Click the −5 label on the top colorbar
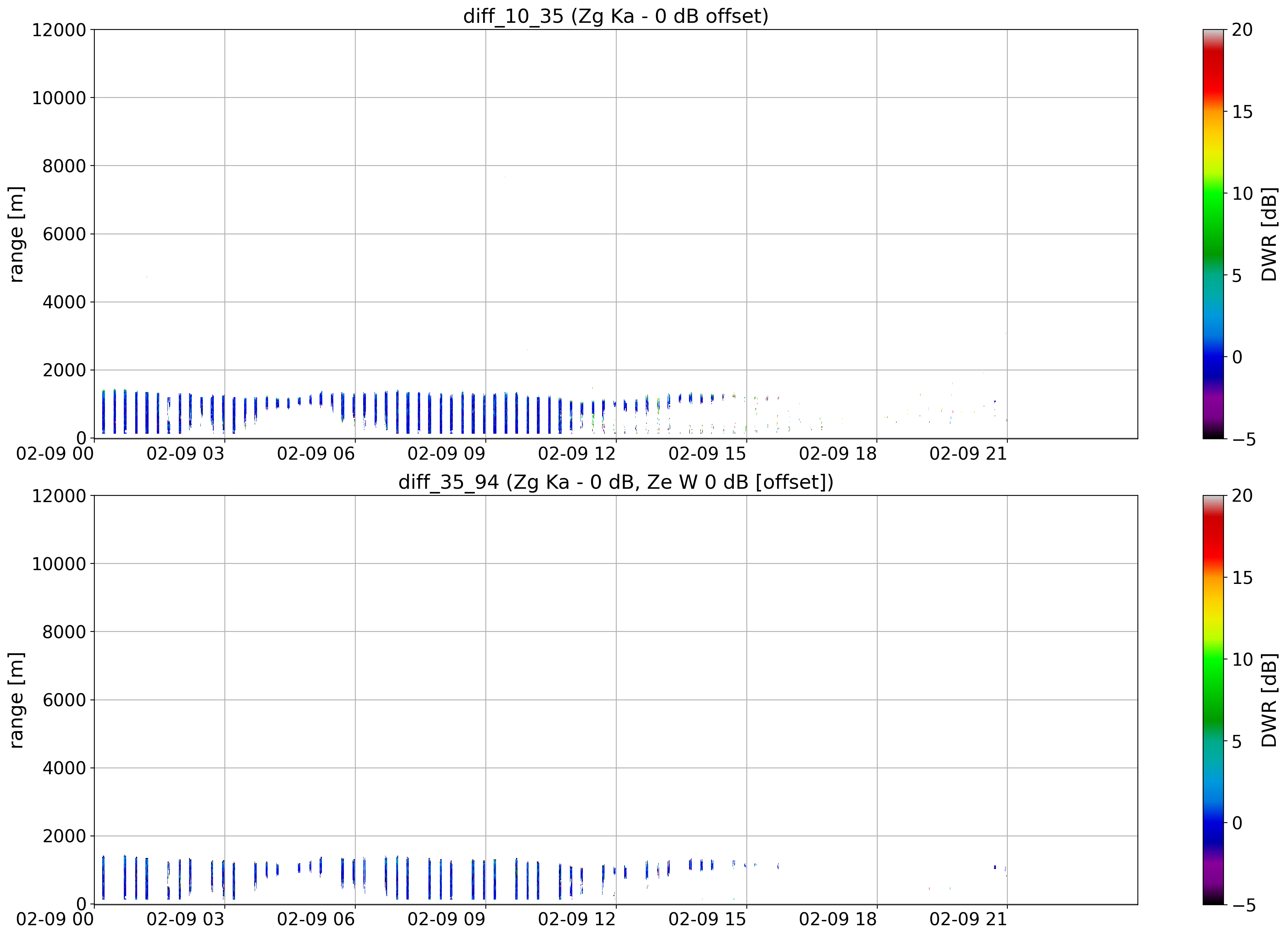The height and width of the screenshot is (937, 1288). (x=1244, y=439)
